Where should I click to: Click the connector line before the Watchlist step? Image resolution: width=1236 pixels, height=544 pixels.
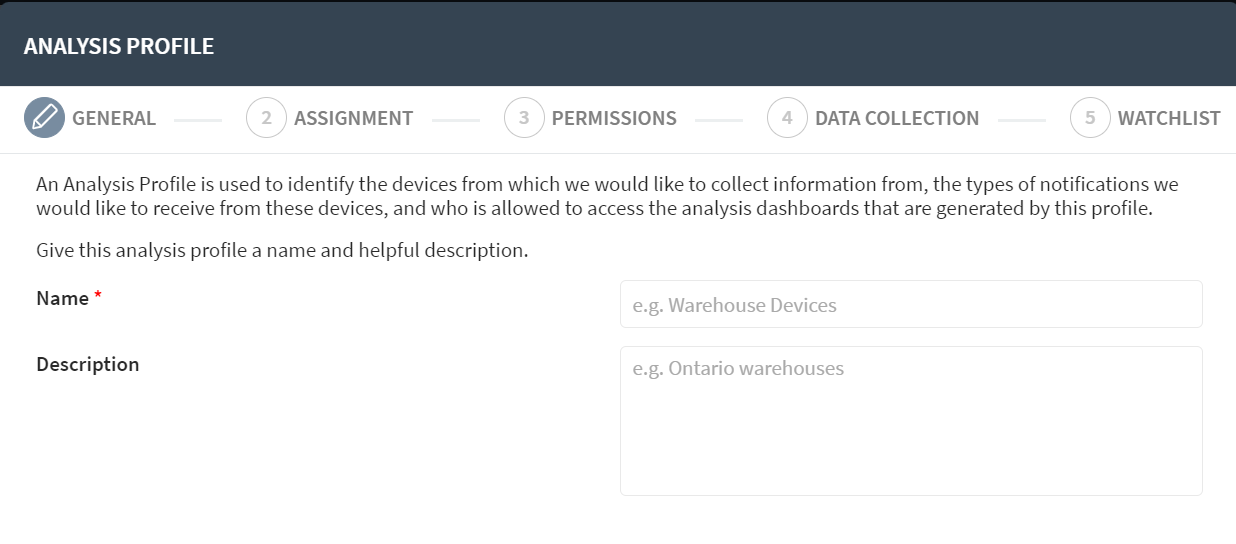tap(1022, 120)
